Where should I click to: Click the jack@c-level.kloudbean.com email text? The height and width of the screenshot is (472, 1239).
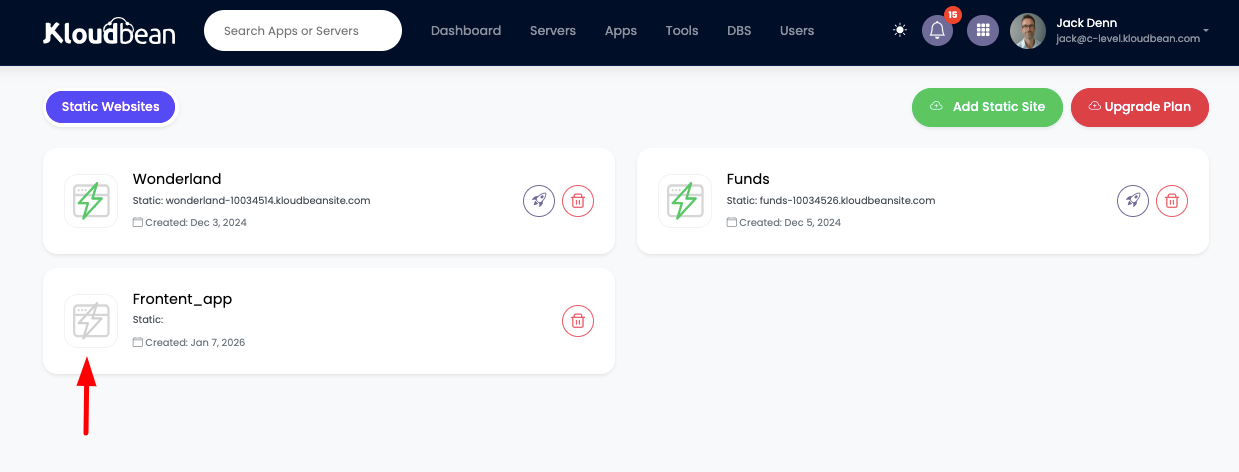pyautogui.click(x=1128, y=39)
